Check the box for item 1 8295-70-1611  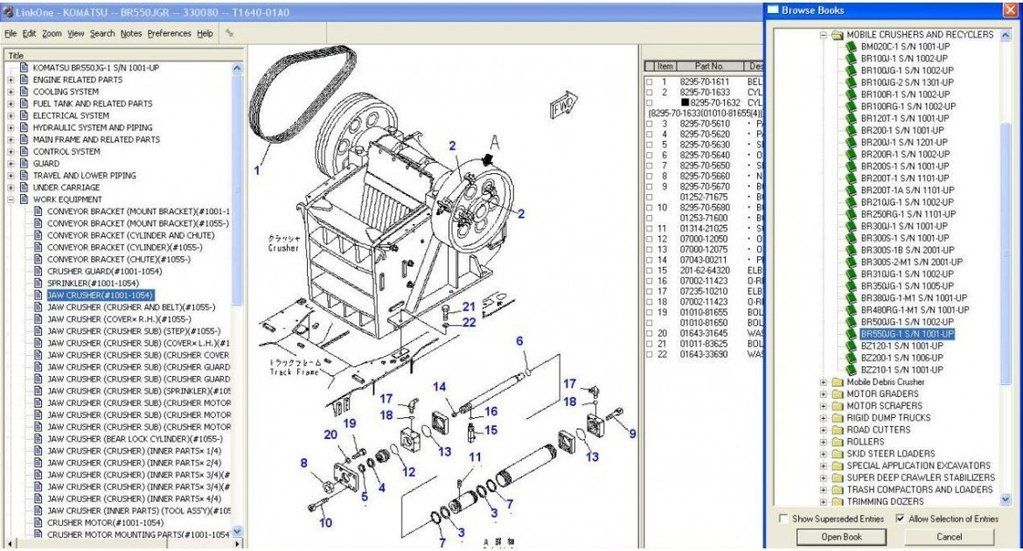click(x=649, y=82)
